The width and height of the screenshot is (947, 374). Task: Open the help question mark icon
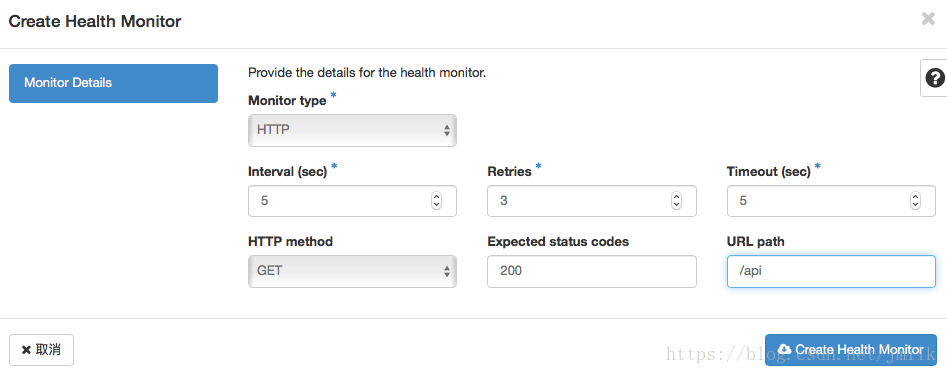935,78
